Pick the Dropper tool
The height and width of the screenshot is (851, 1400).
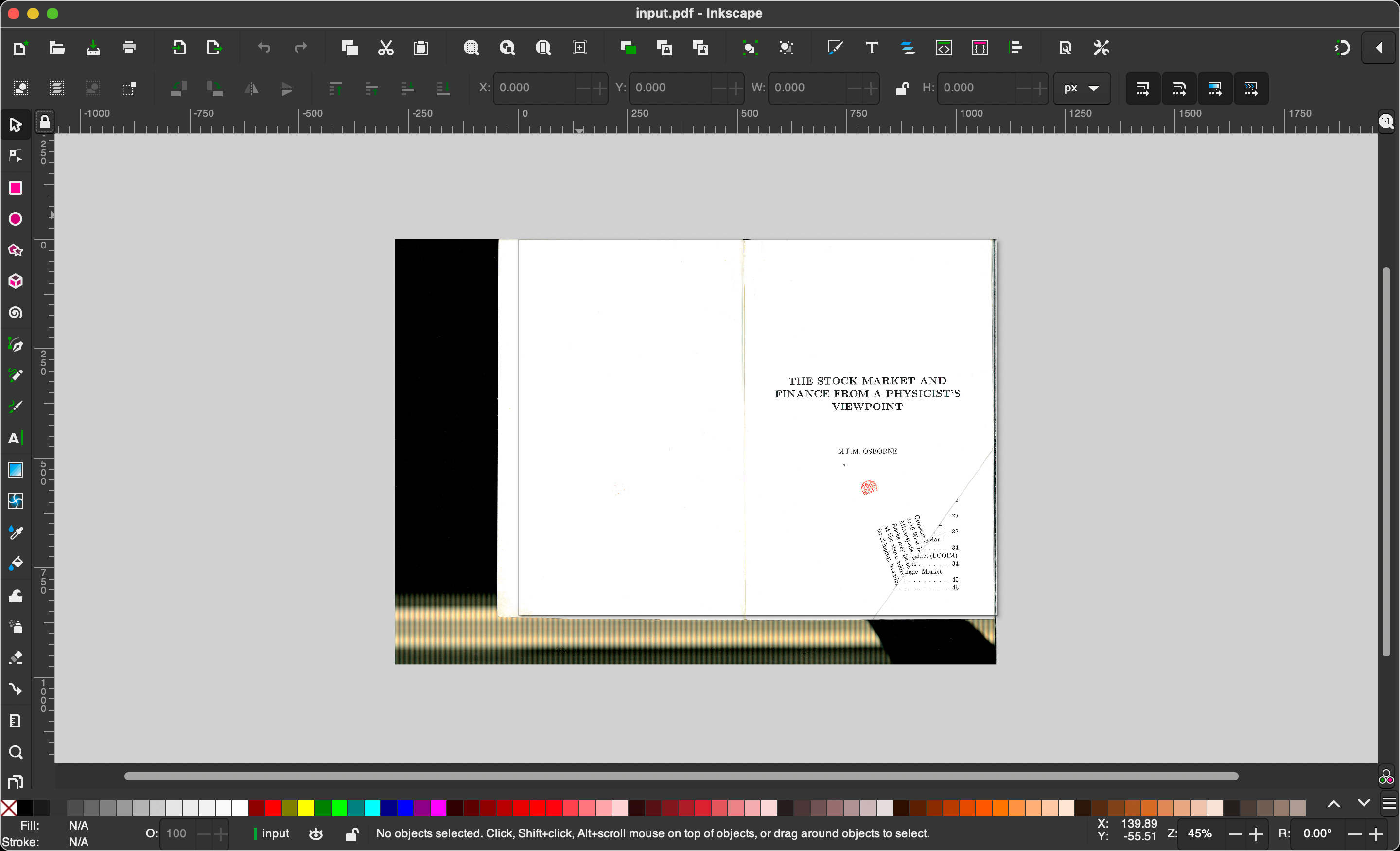pyautogui.click(x=16, y=532)
